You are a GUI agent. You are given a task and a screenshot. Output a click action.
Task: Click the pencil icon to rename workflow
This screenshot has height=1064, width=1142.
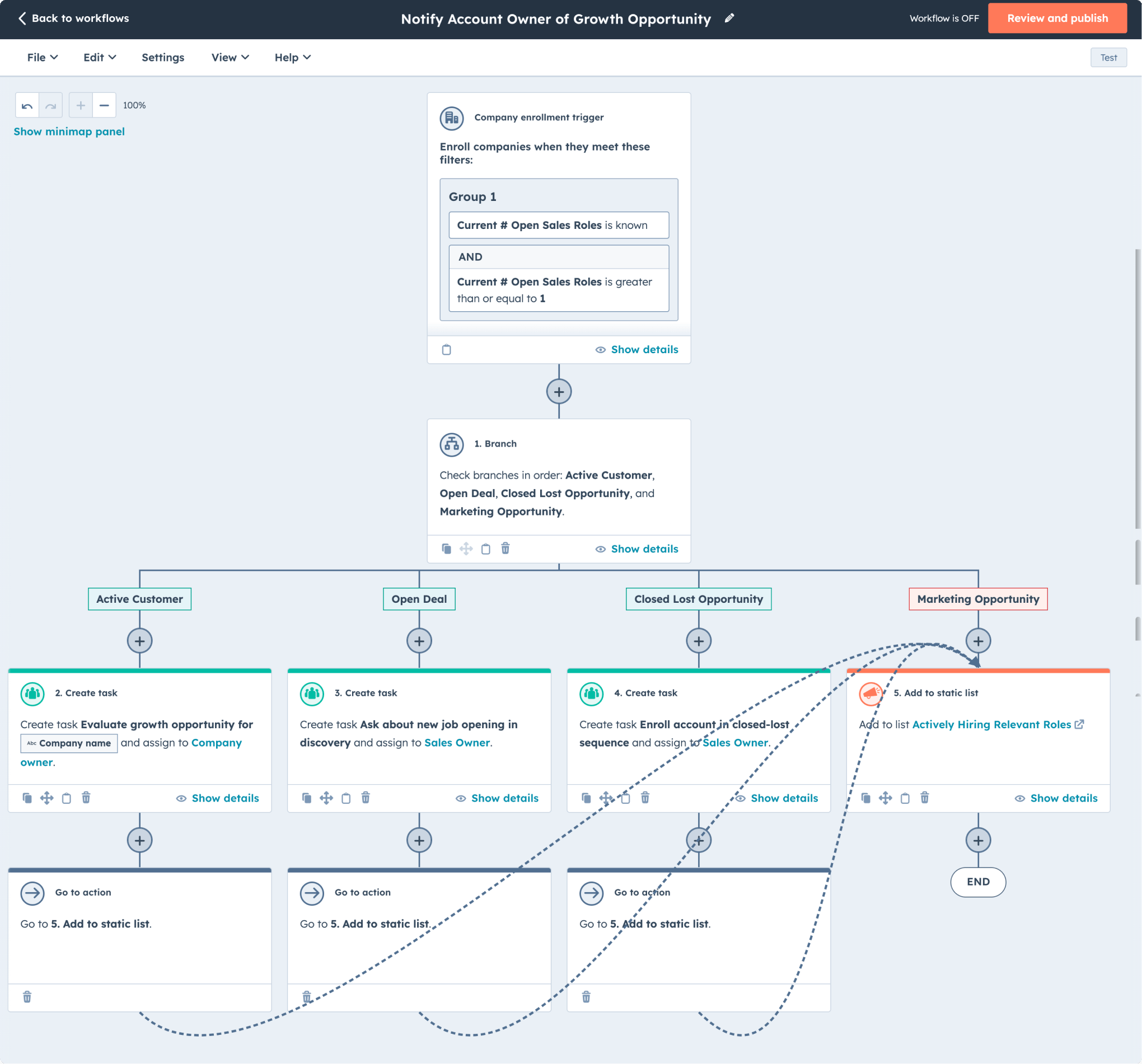729,18
